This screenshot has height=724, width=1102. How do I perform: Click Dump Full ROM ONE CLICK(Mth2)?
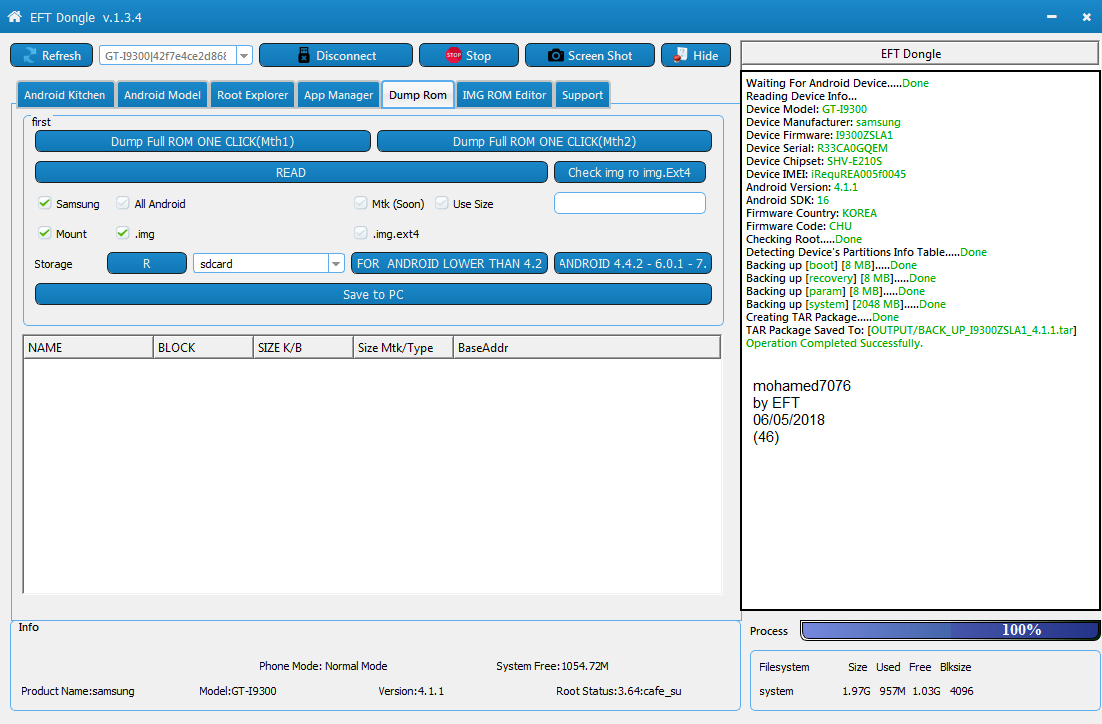pyautogui.click(x=544, y=141)
